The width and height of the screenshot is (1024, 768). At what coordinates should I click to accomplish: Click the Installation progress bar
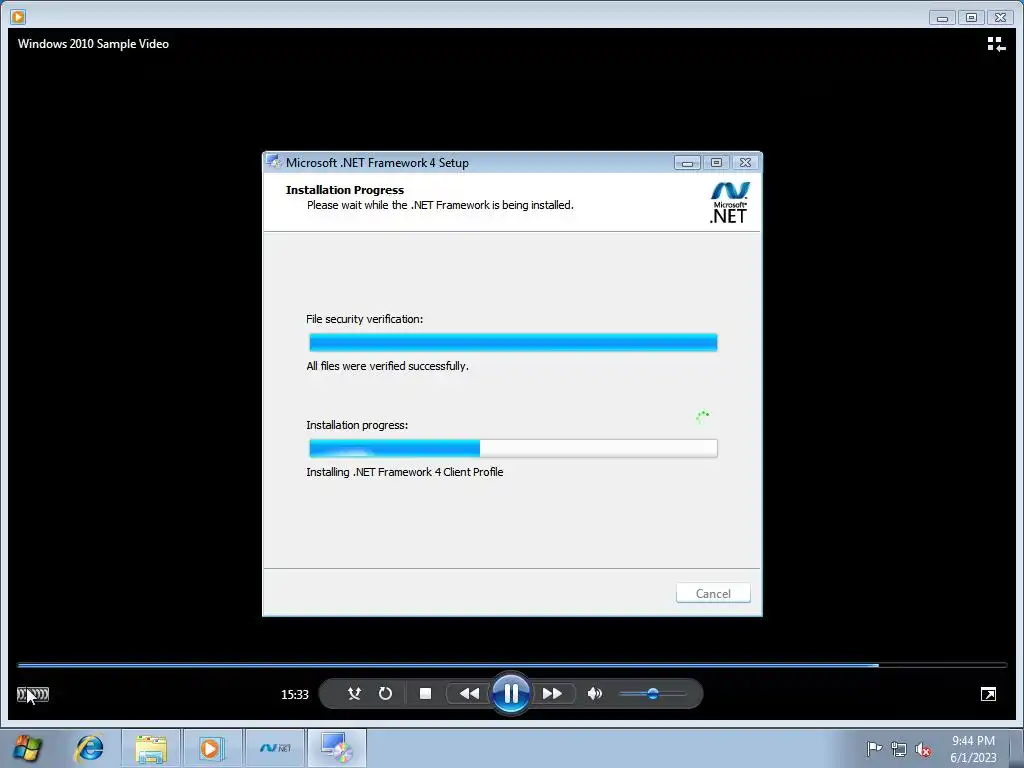[513, 449]
